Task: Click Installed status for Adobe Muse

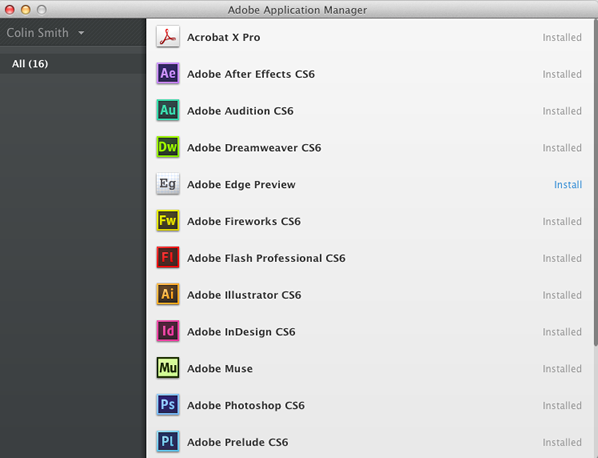Action: [x=562, y=368]
